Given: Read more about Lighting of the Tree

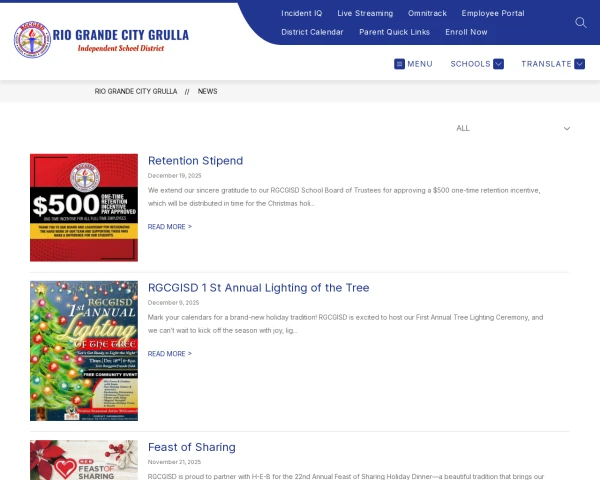Looking at the screenshot, I should pos(170,354).
